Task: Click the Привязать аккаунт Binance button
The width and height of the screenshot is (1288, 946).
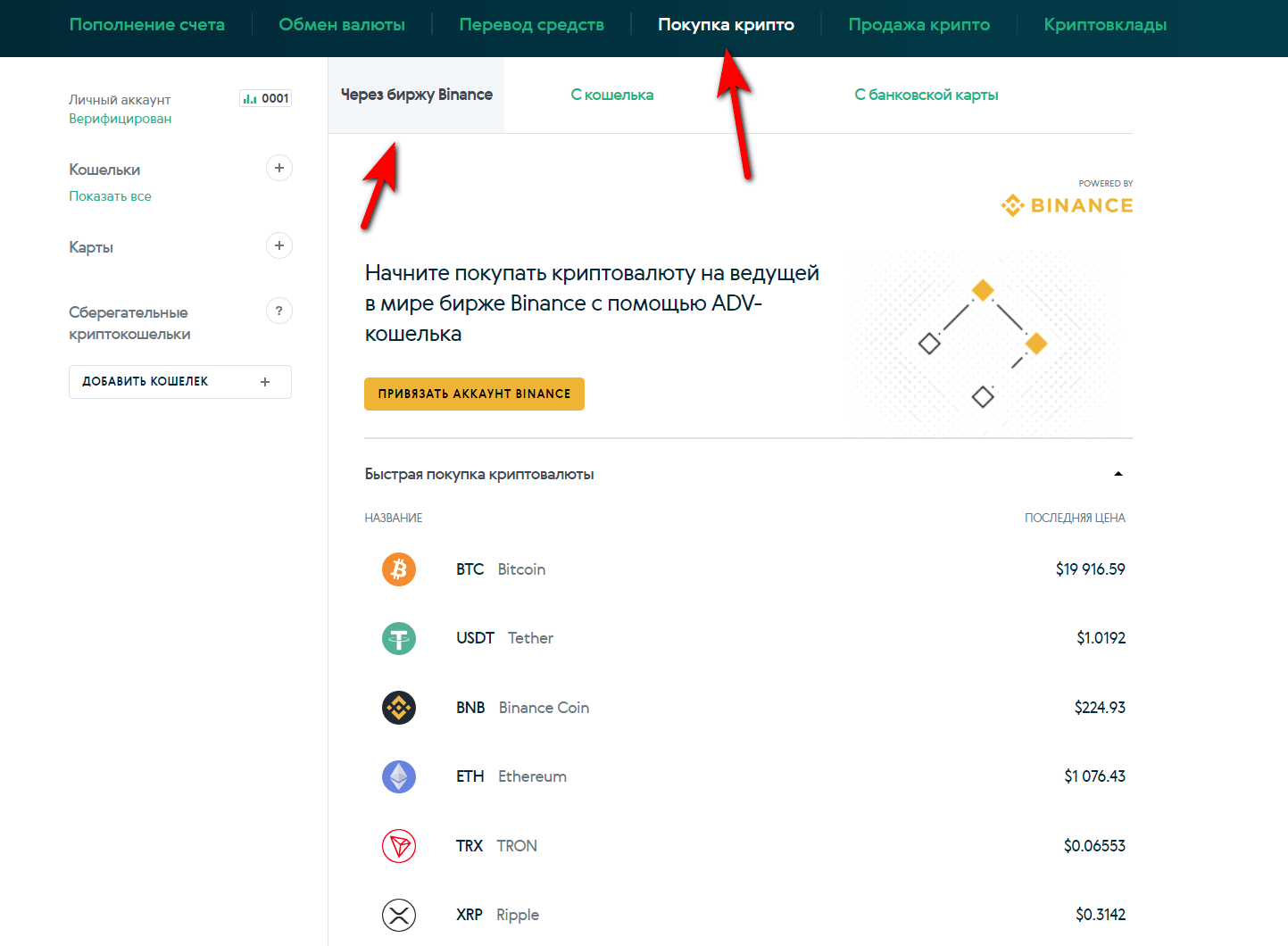Action: (x=474, y=394)
